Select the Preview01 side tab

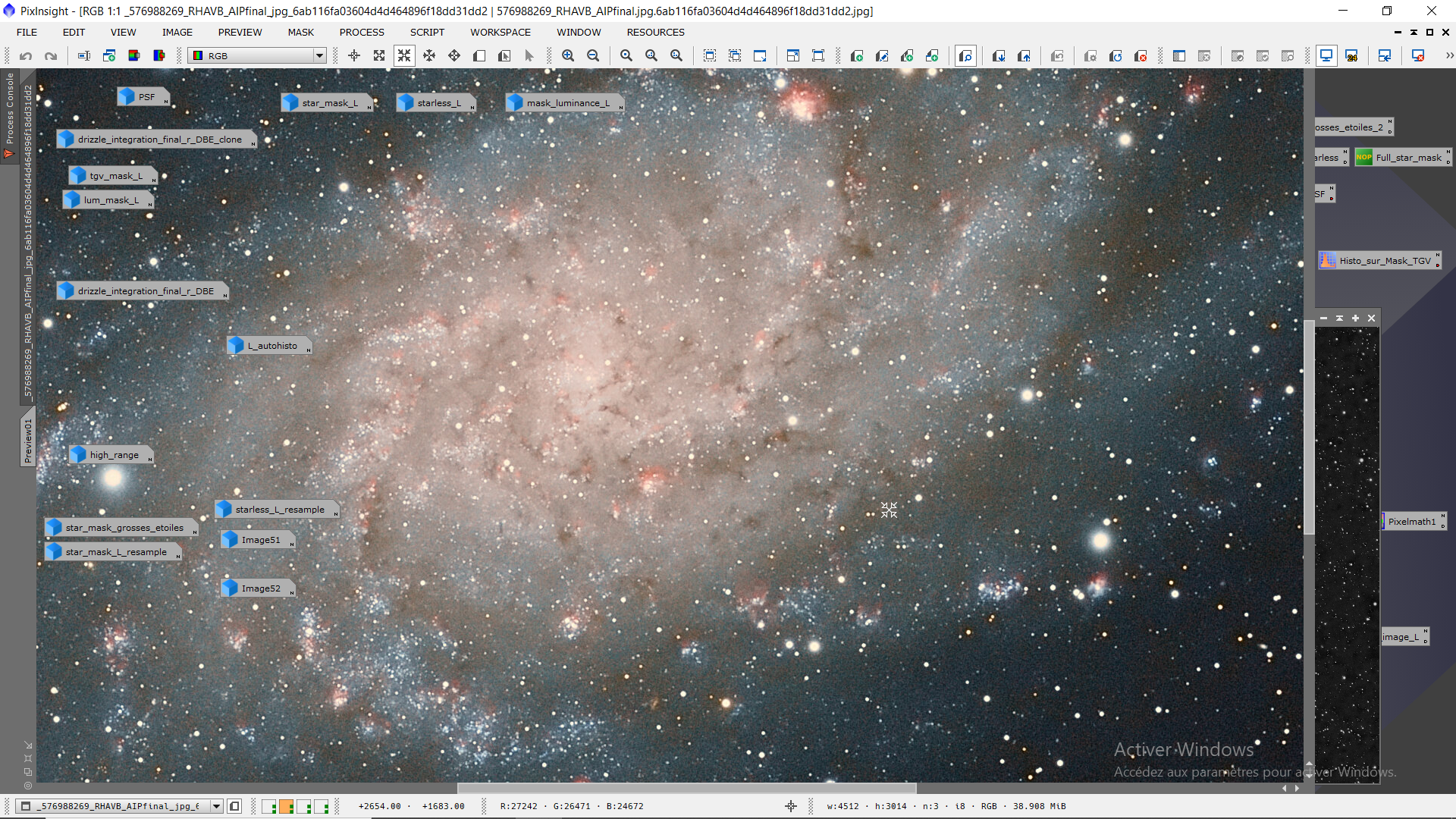coord(28,441)
